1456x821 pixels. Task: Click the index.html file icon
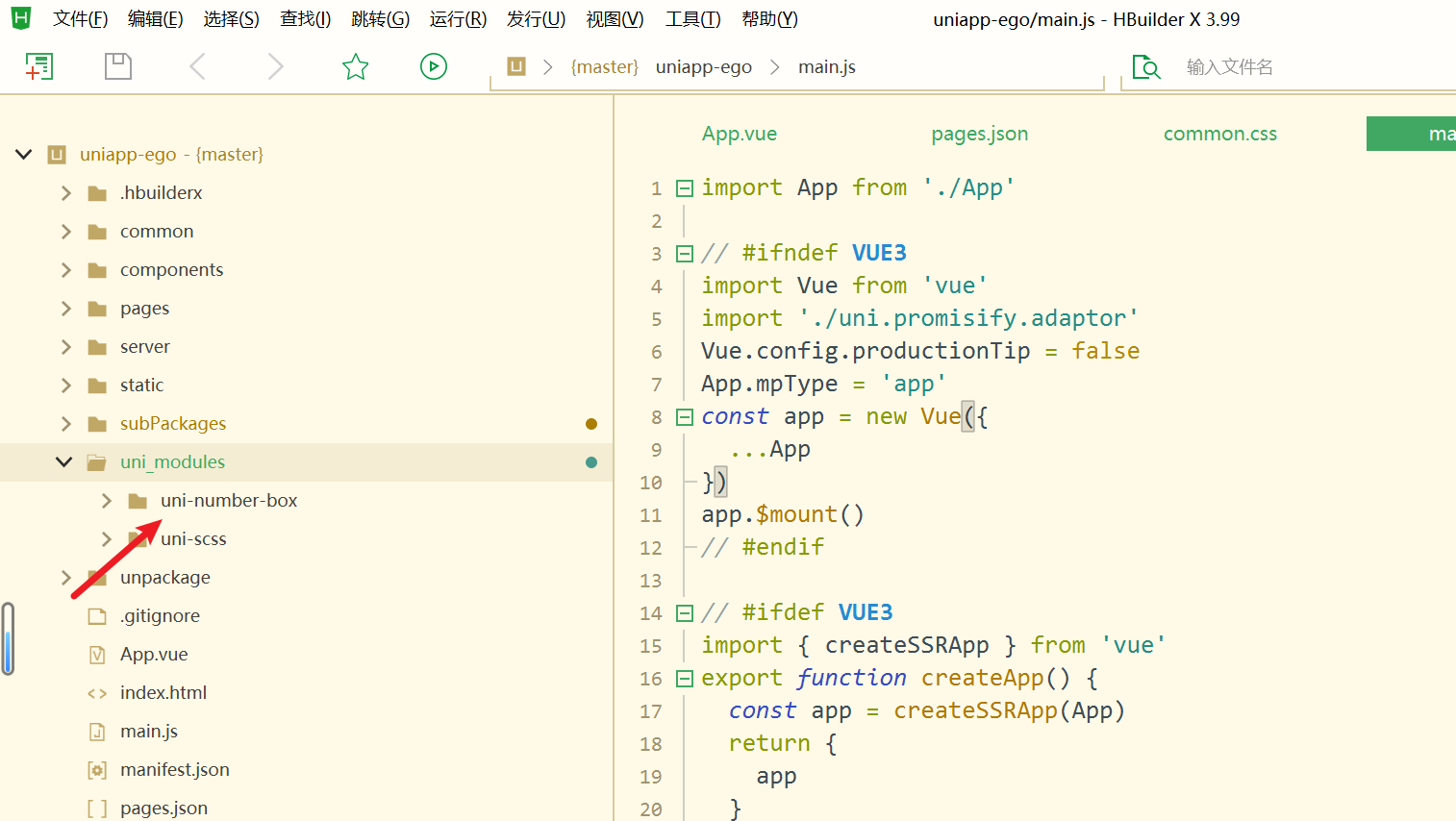click(x=97, y=693)
